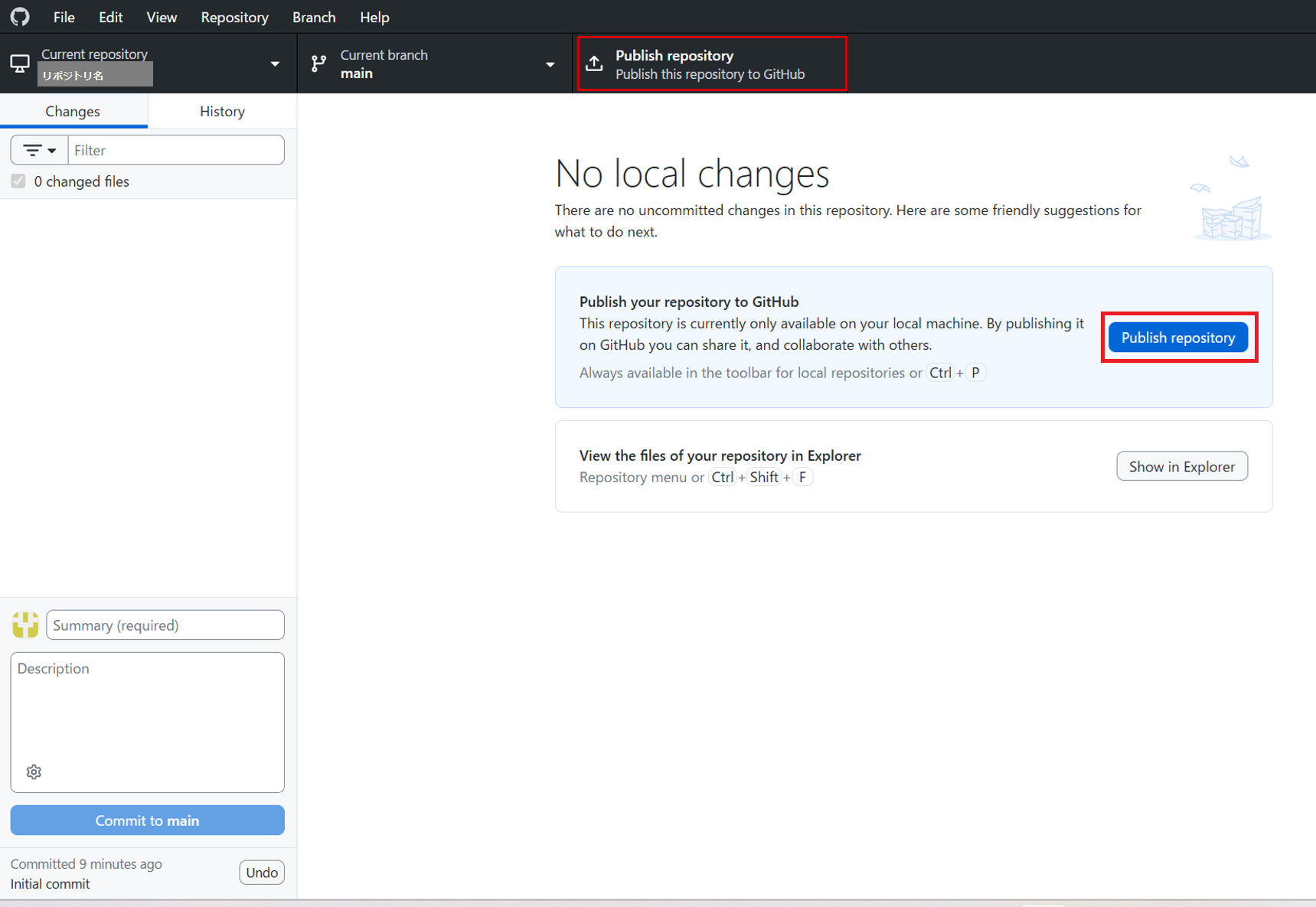Click the upload arrow icon for Publish repository

(x=595, y=64)
